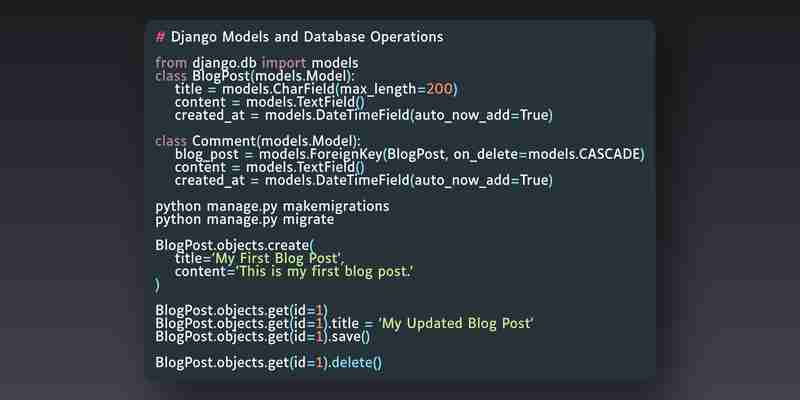Click models.ForeignKey in the blog_post line
Image resolution: width=800 pixels, height=400 pixels.
[x=320, y=154]
